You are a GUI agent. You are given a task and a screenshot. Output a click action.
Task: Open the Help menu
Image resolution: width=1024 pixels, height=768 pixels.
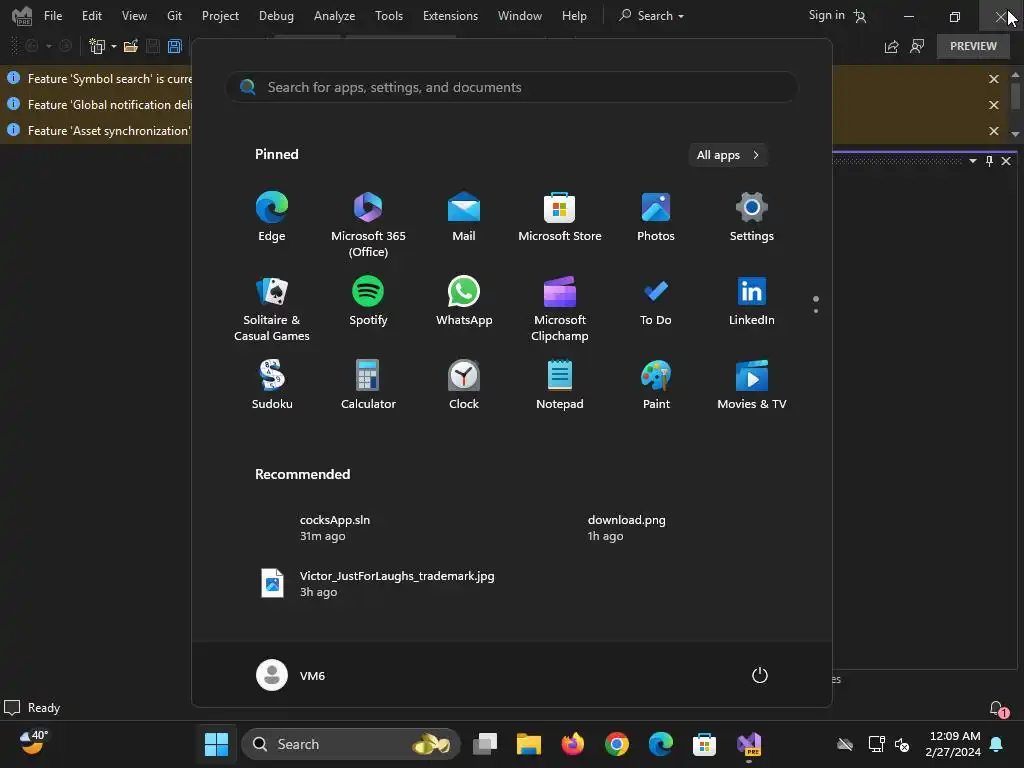(x=574, y=16)
